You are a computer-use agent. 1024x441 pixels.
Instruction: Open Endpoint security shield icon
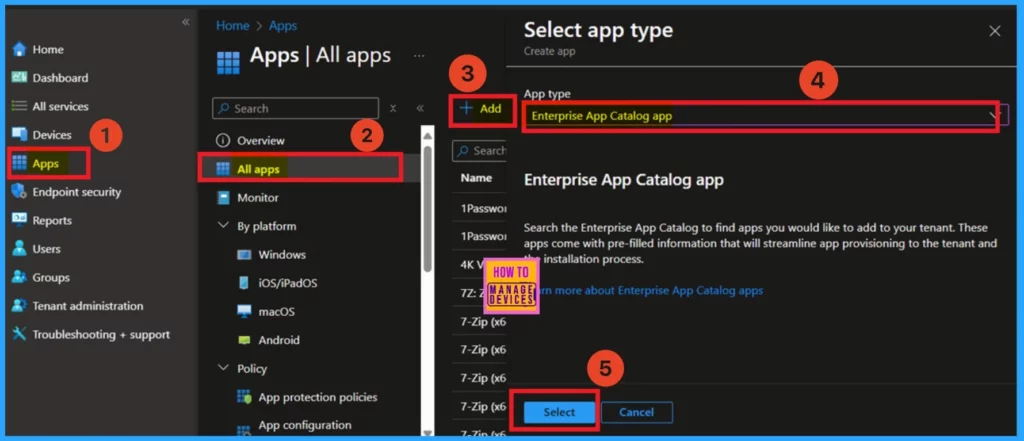click(x=19, y=192)
